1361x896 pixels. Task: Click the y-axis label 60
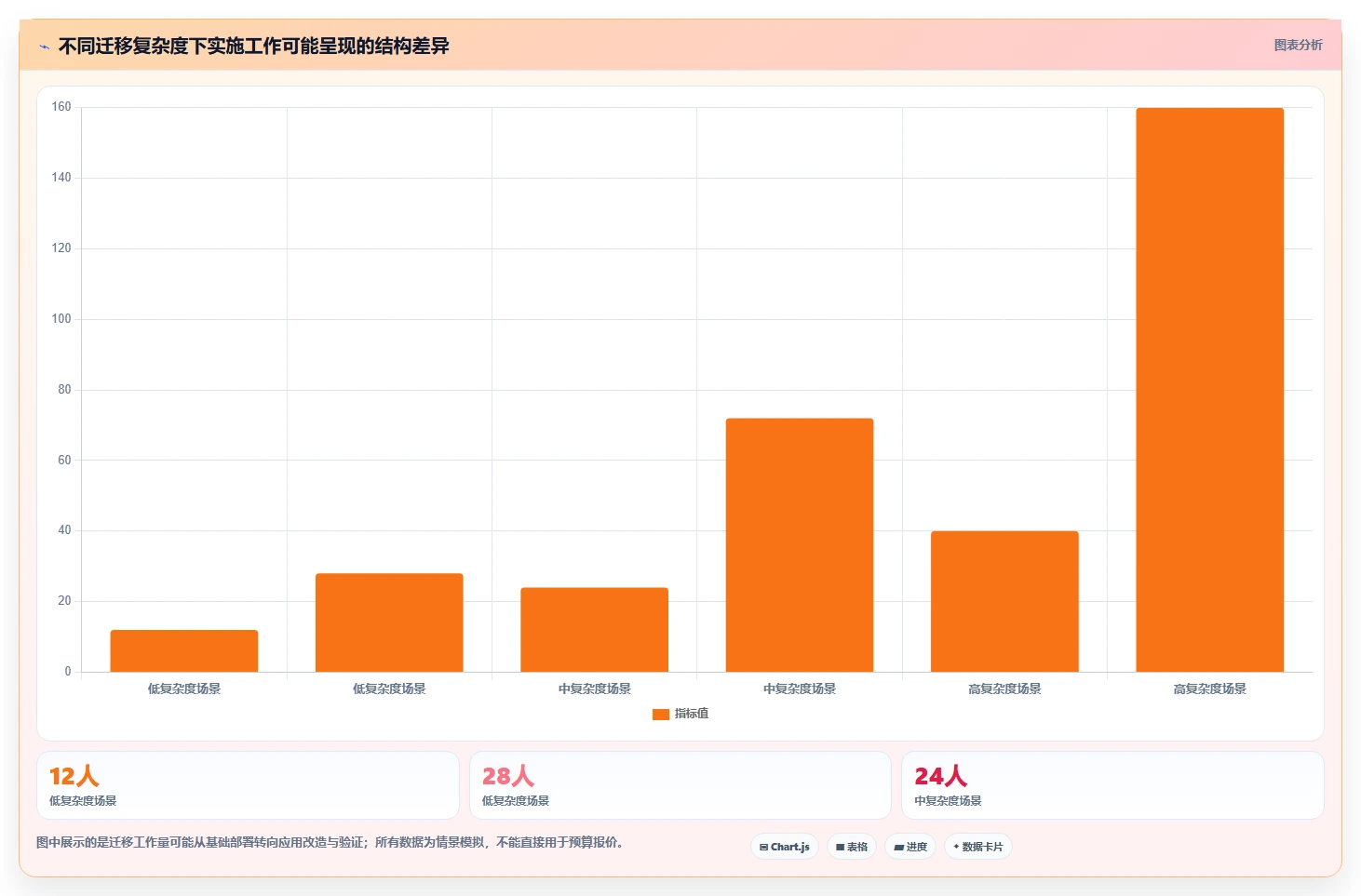(x=64, y=460)
